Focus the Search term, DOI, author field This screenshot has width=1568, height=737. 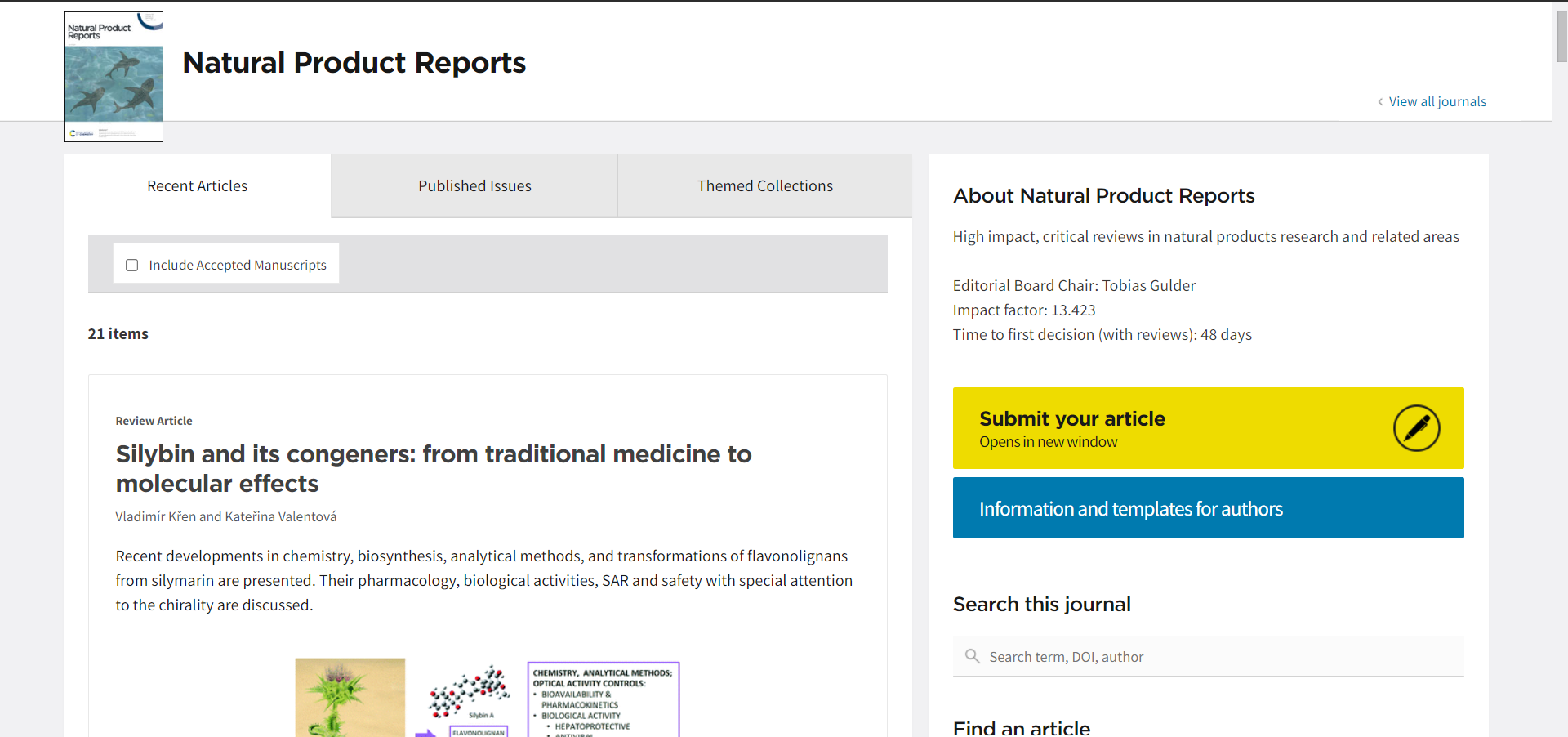1208,657
